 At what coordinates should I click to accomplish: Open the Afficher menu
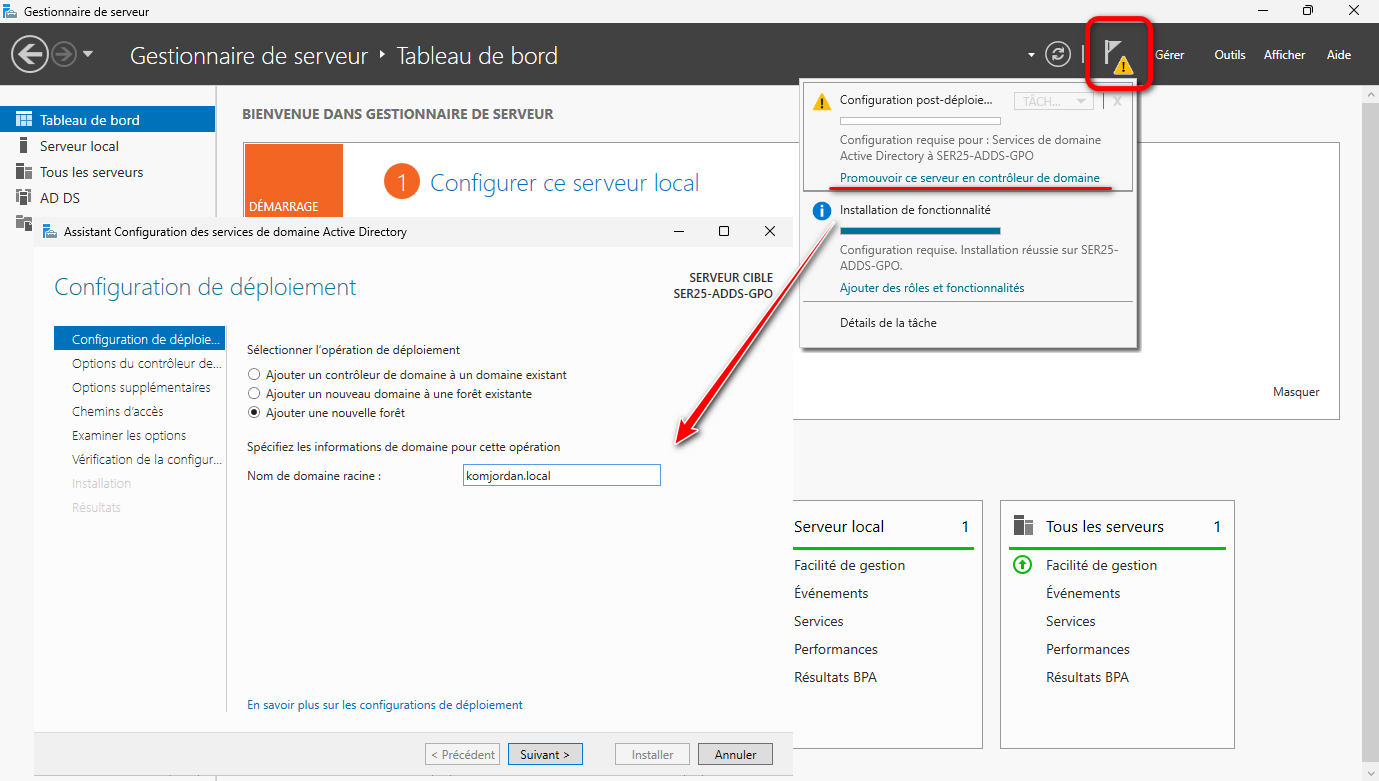[1285, 55]
